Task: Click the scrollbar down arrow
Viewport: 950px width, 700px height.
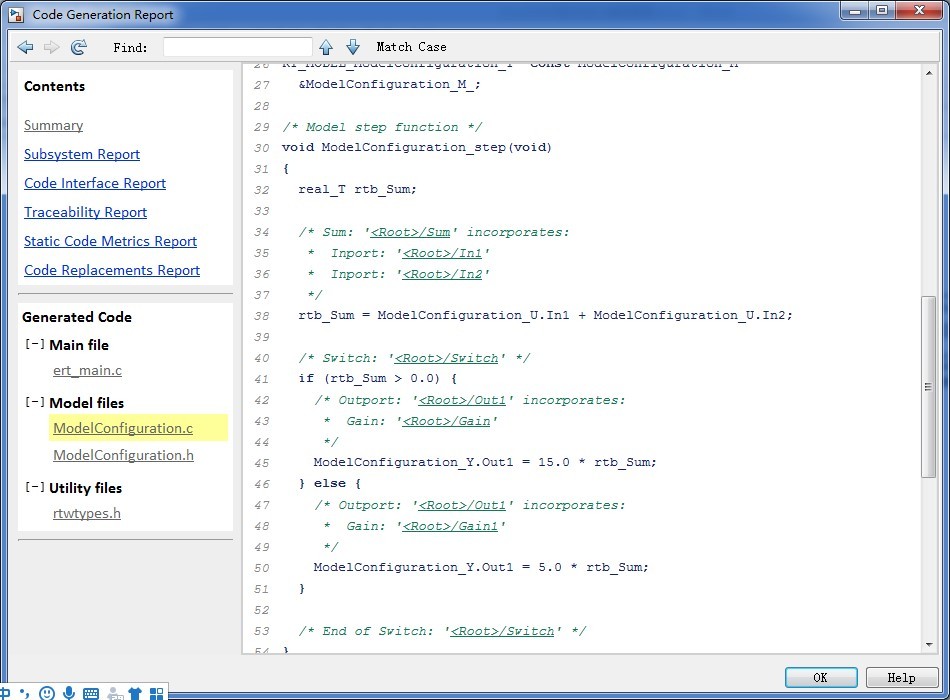Action: click(x=929, y=645)
